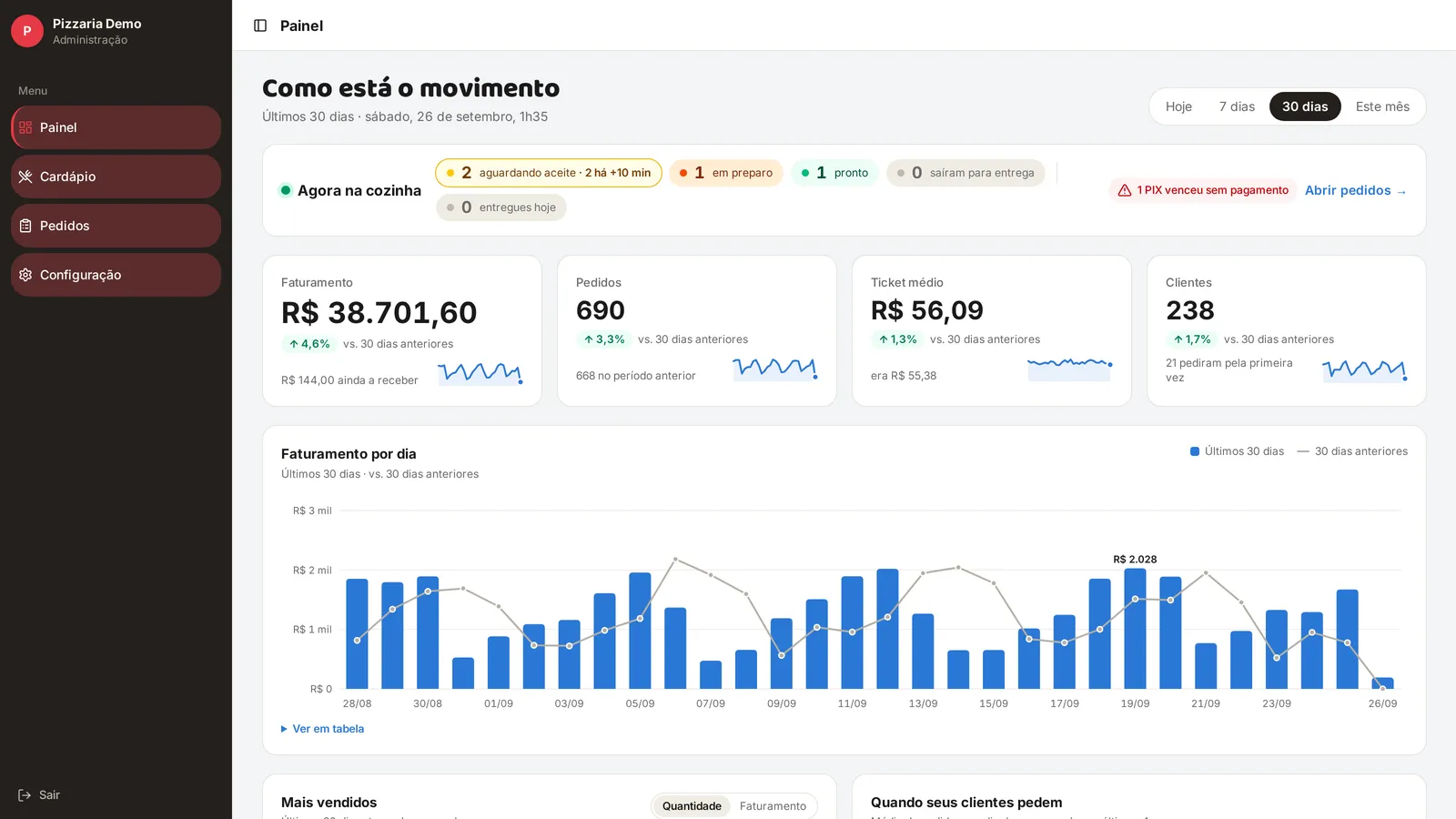Click the Pizzaria Demo avatar P
The image size is (1456, 819).
[x=27, y=31]
